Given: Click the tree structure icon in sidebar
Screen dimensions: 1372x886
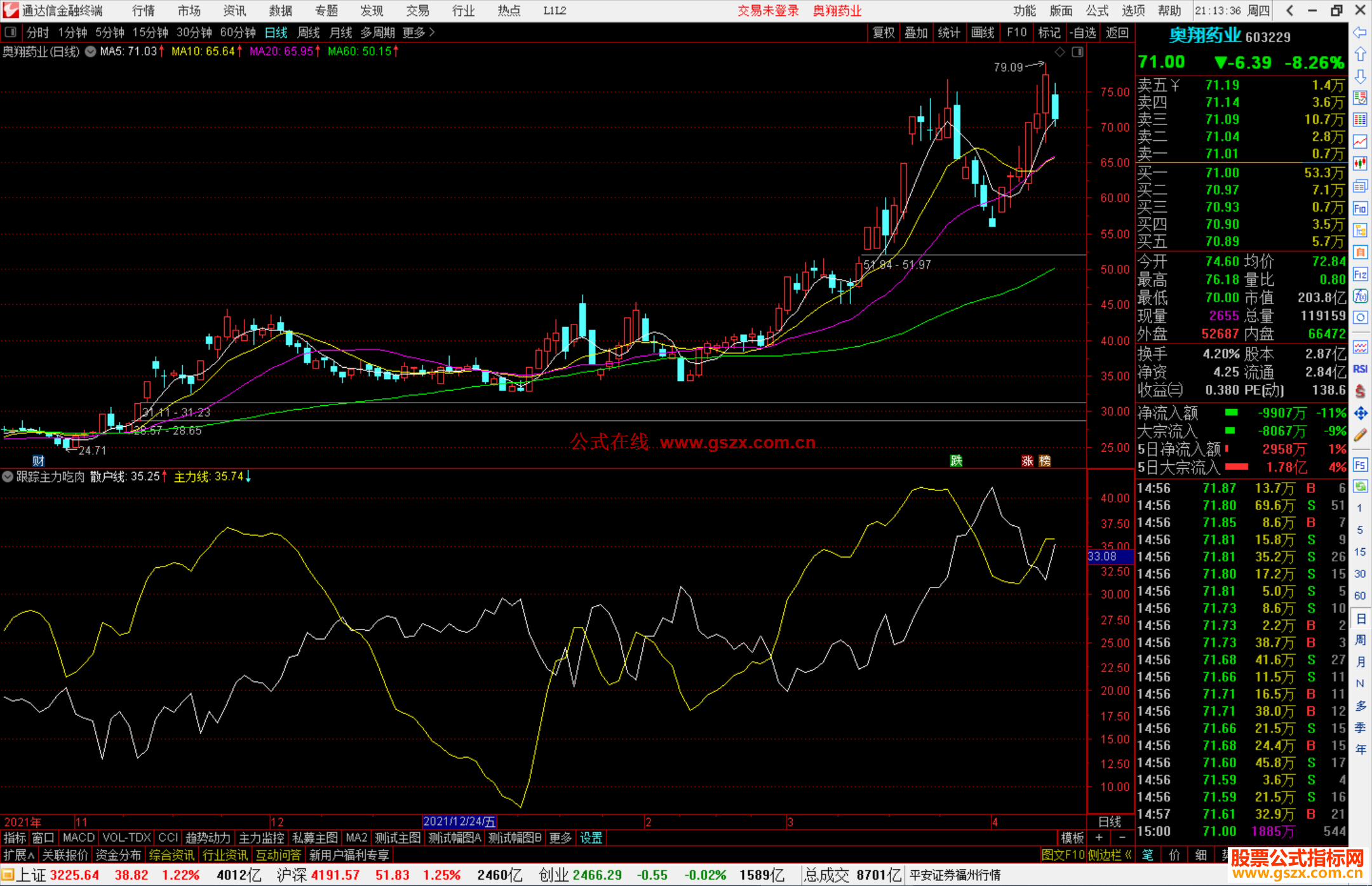Looking at the screenshot, I should point(1360,230).
